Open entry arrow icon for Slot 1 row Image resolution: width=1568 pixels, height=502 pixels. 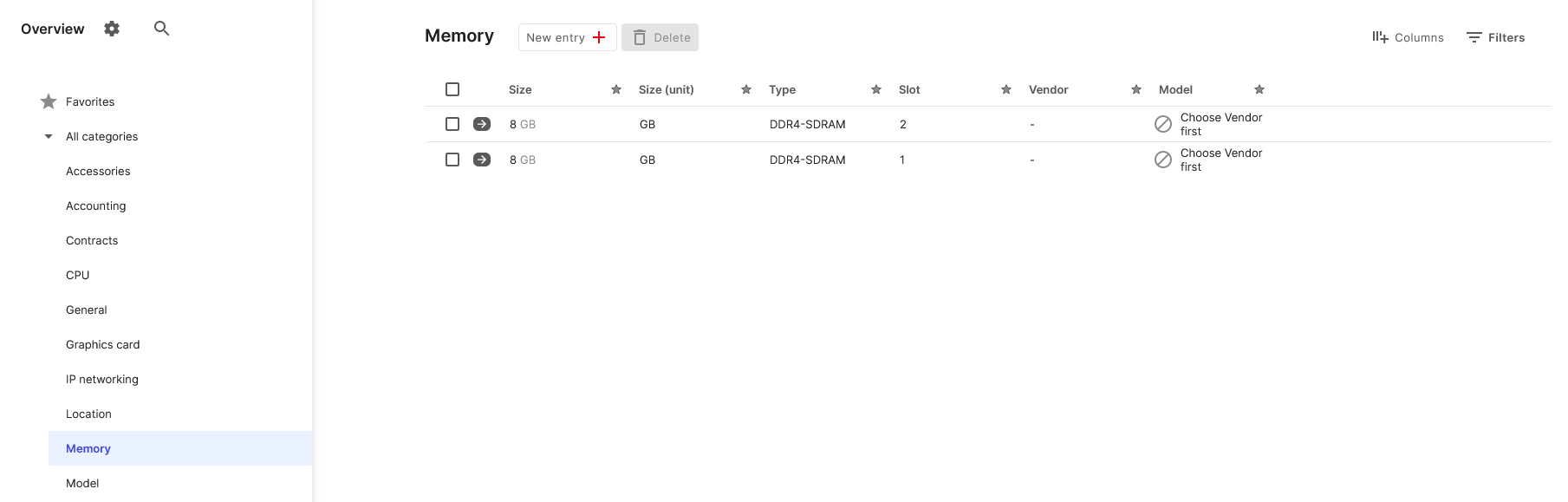(x=482, y=160)
